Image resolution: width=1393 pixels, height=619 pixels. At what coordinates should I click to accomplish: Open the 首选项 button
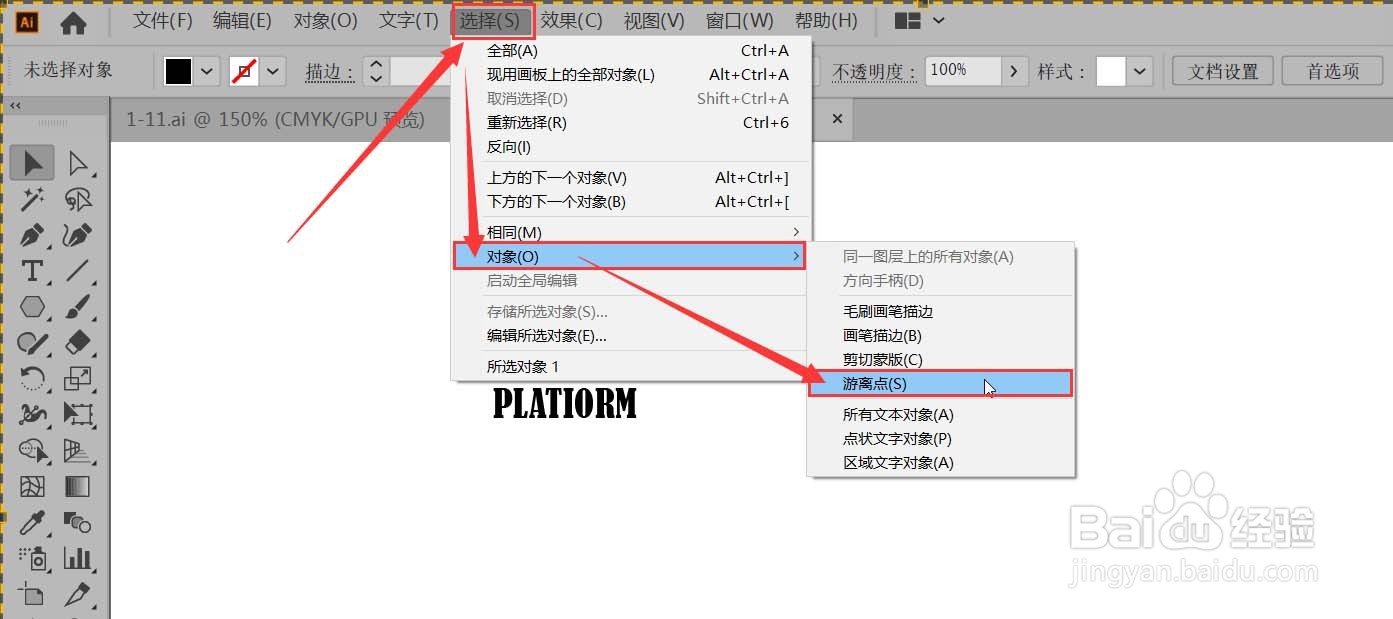1331,71
